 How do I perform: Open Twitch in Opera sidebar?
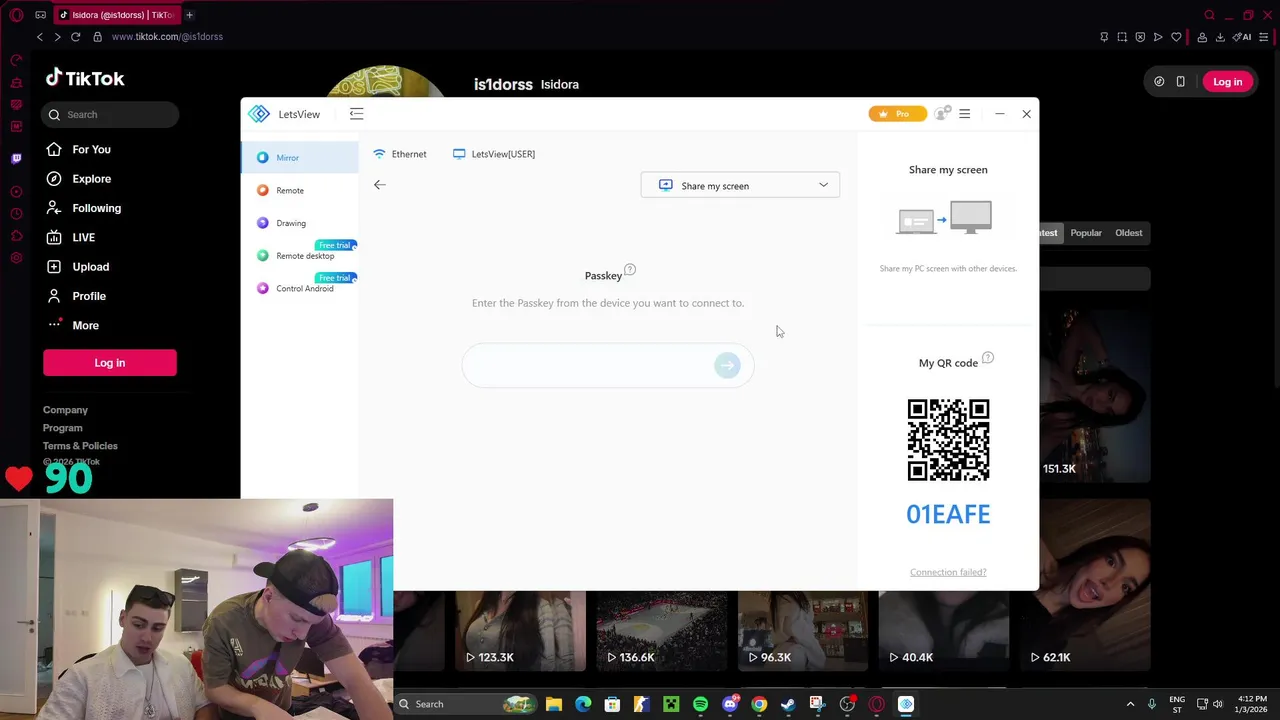(16, 159)
